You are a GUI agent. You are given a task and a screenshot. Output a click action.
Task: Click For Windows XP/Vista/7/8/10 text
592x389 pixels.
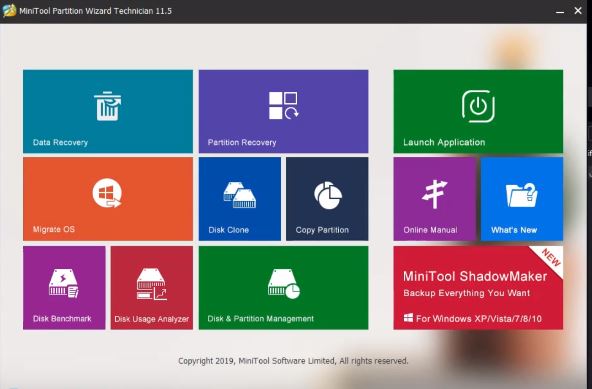pos(479,318)
